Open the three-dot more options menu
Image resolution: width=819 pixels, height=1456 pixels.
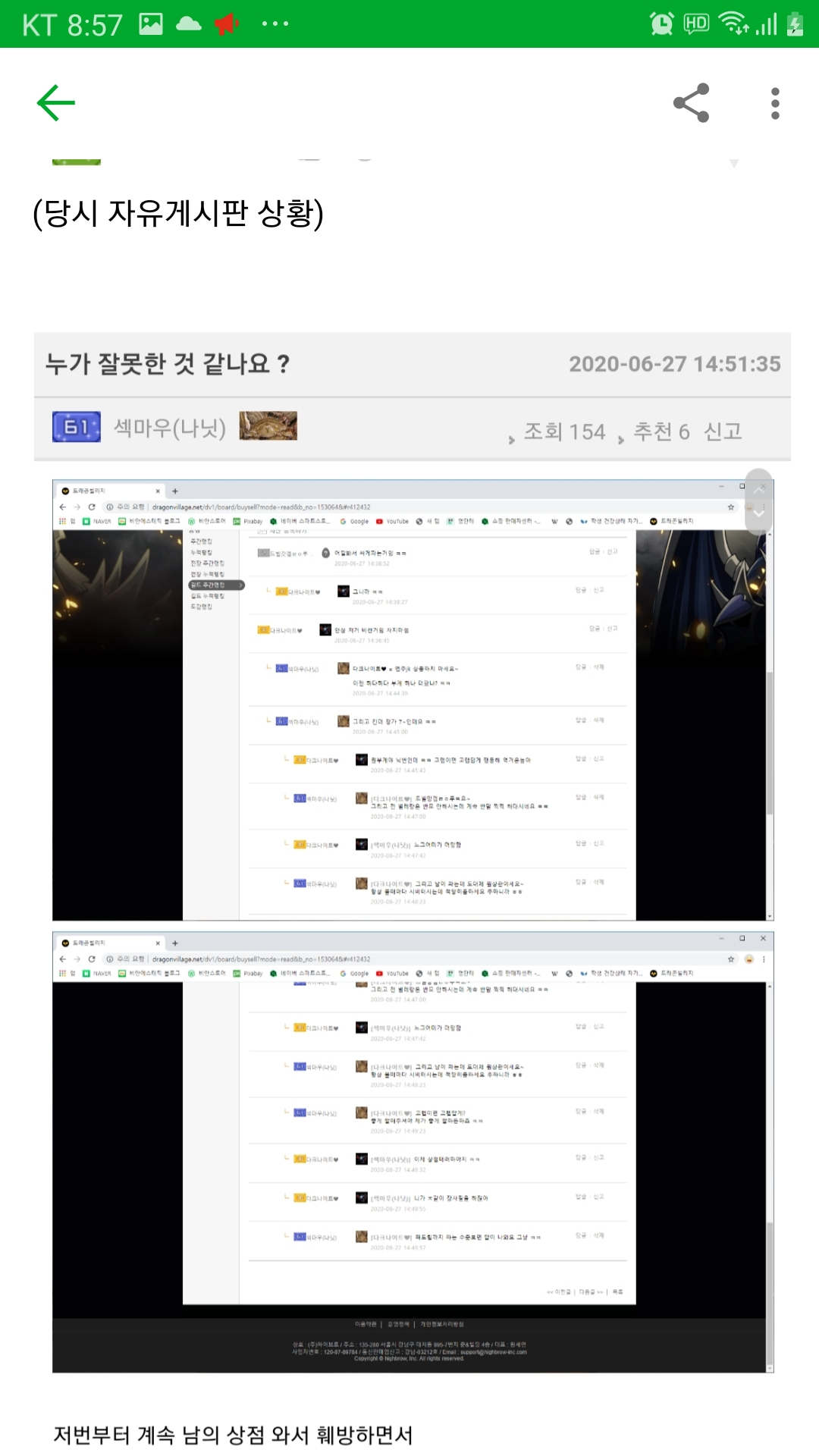coord(774,103)
